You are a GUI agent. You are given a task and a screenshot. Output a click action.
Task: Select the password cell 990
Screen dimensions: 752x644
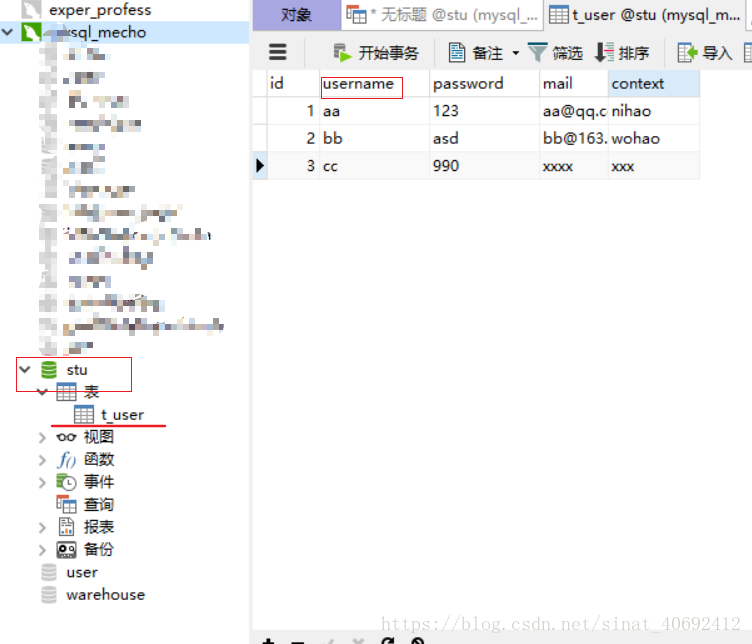click(484, 166)
